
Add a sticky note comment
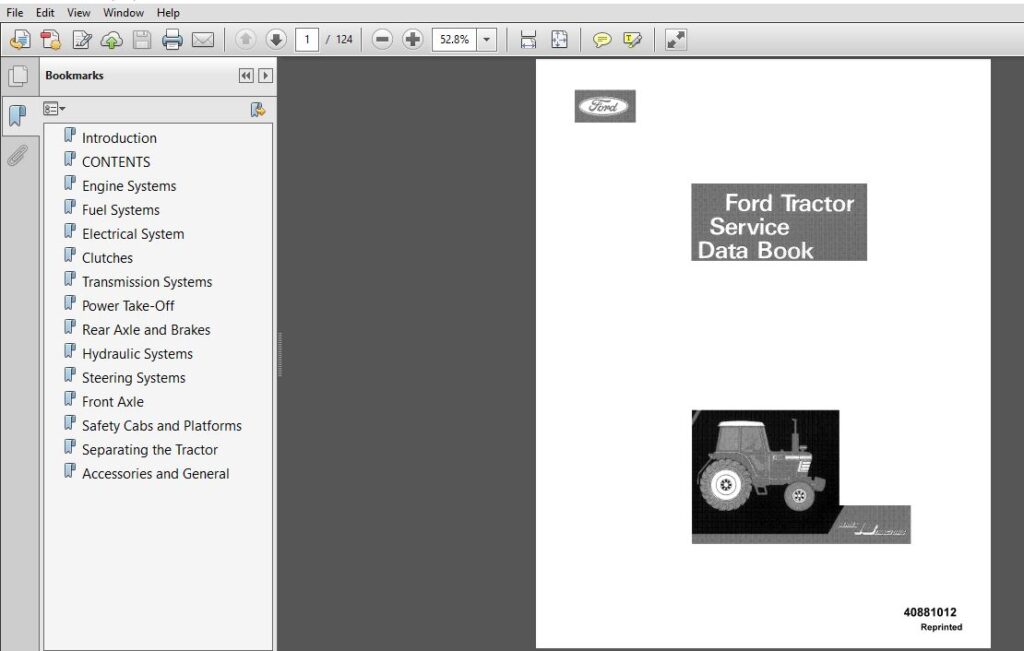(x=601, y=40)
